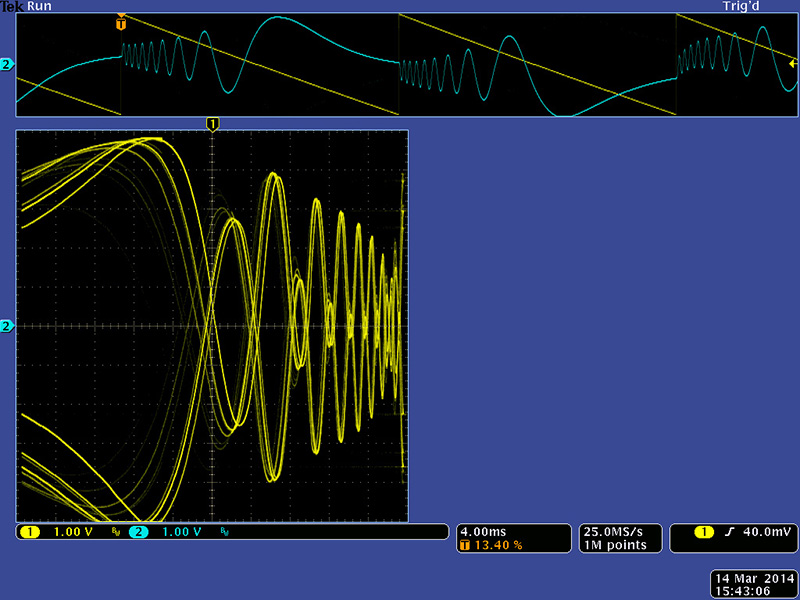Click channel 2 bandwidth limit icon
Image resolution: width=800 pixels, height=600 pixels.
[225, 532]
